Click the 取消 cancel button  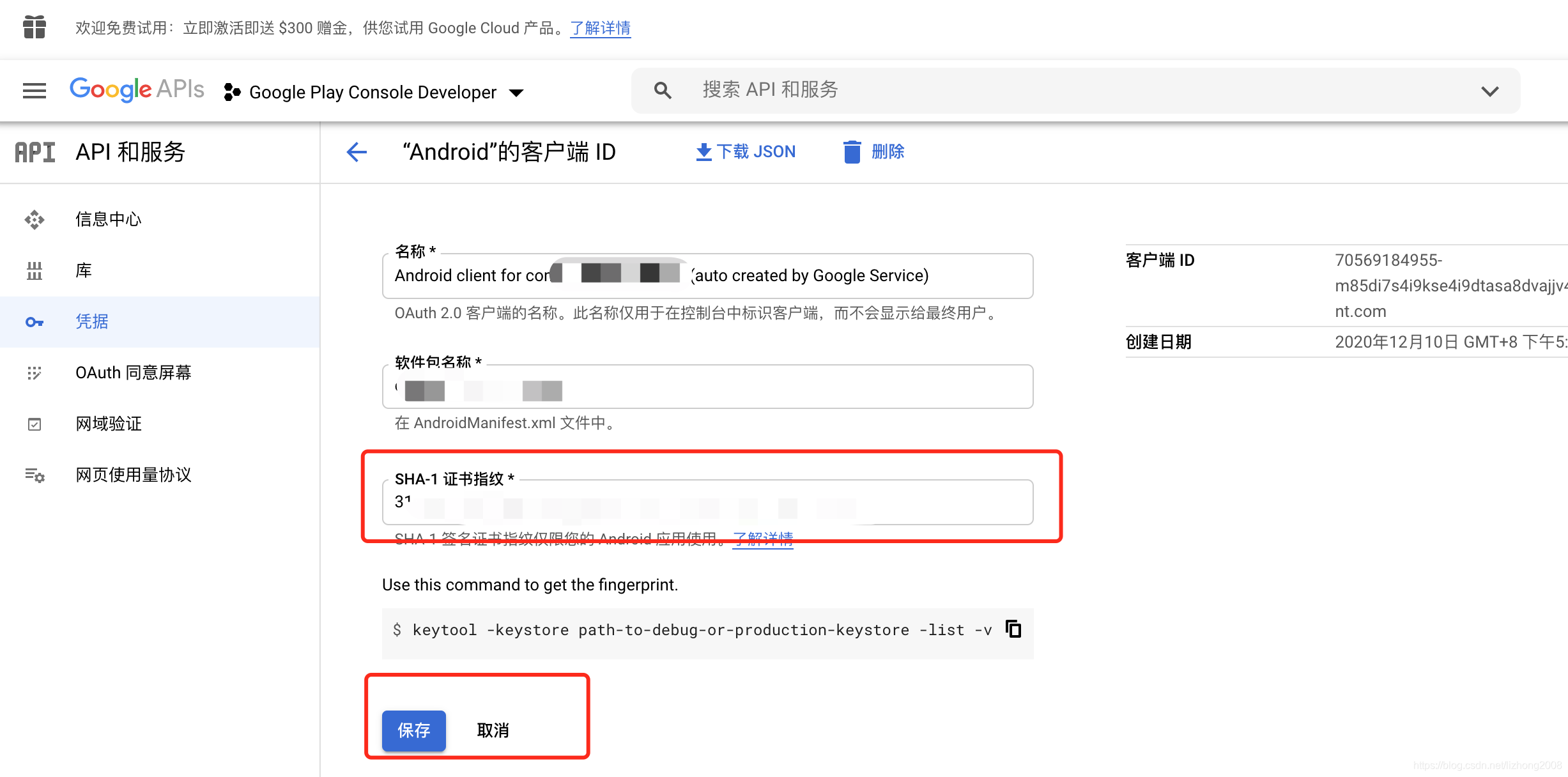(x=493, y=730)
